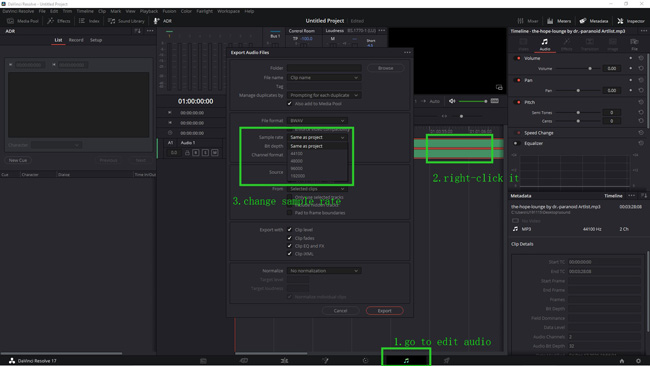The width and height of the screenshot is (650, 366).
Task: Open the Fairlight menu
Action: point(204,11)
